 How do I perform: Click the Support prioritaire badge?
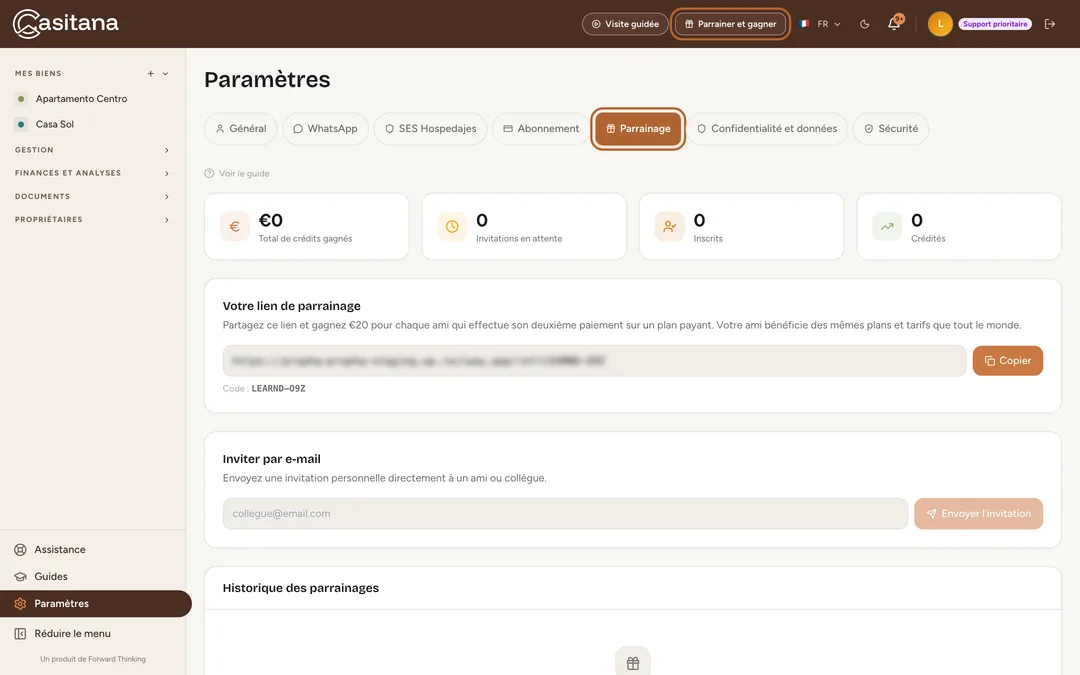(x=995, y=24)
